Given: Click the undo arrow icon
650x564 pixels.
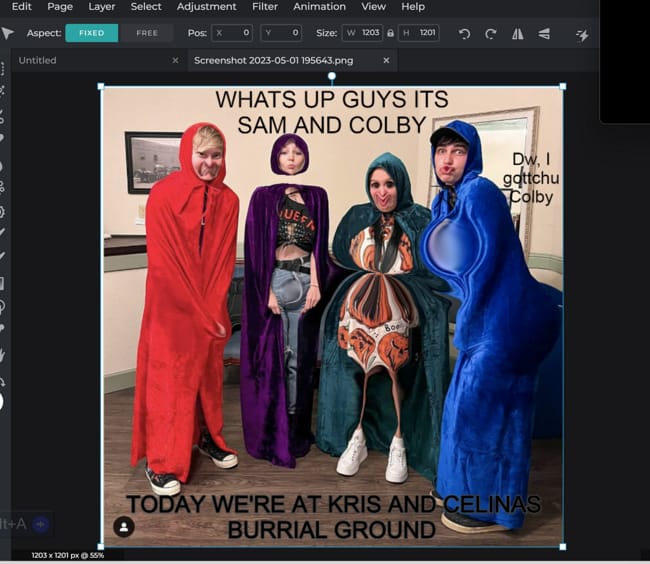Looking at the screenshot, I should point(464,33).
